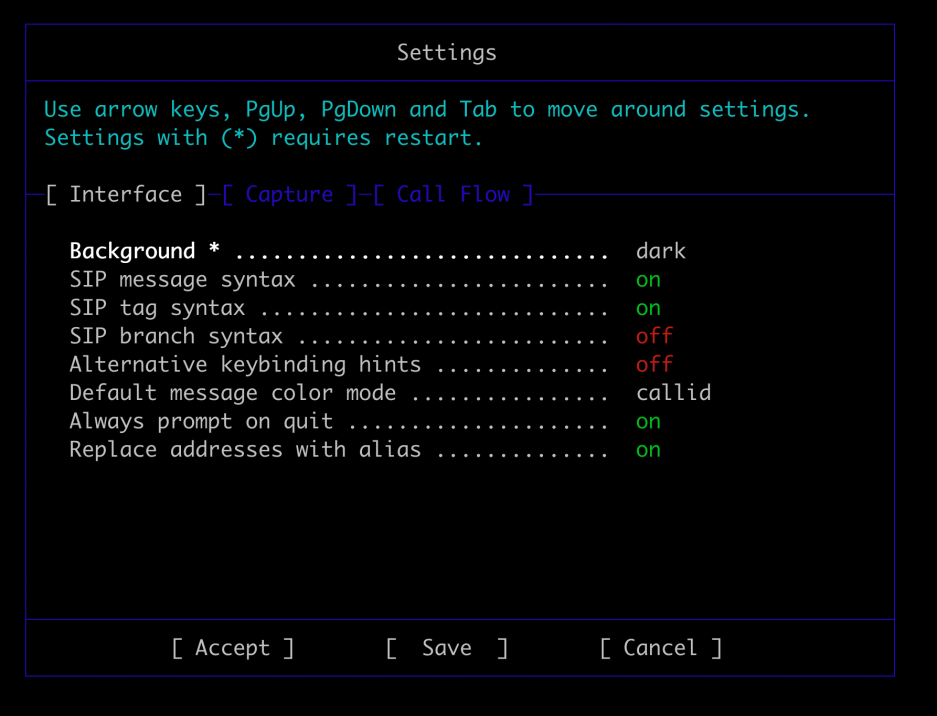937x716 pixels.
Task: Switch to the Capture tab
Action: 289,194
